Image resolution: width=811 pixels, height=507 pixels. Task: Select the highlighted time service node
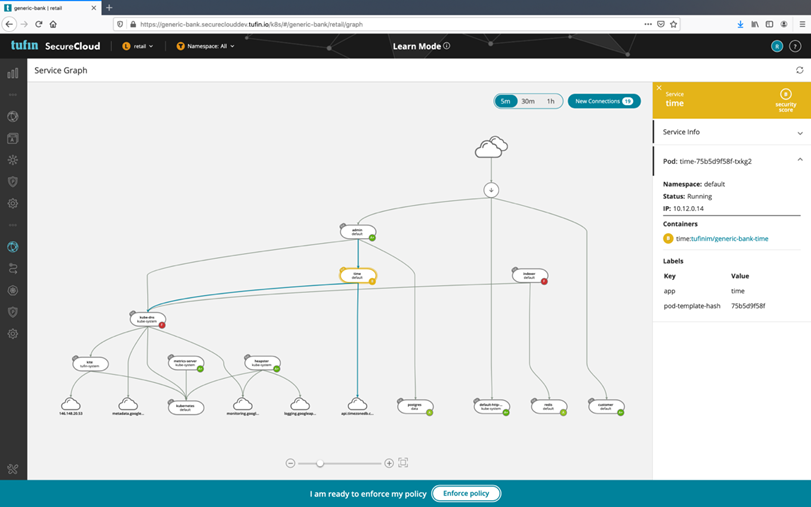pyautogui.click(x=357, y=276)
